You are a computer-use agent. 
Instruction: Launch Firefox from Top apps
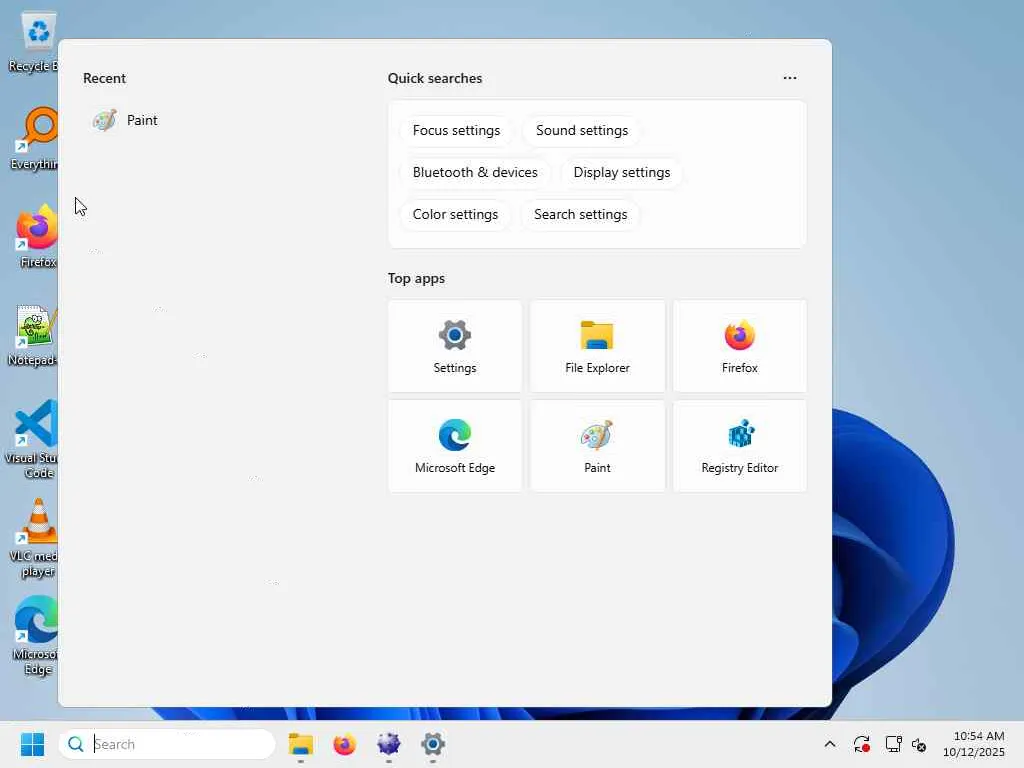(x=739, y=346)
